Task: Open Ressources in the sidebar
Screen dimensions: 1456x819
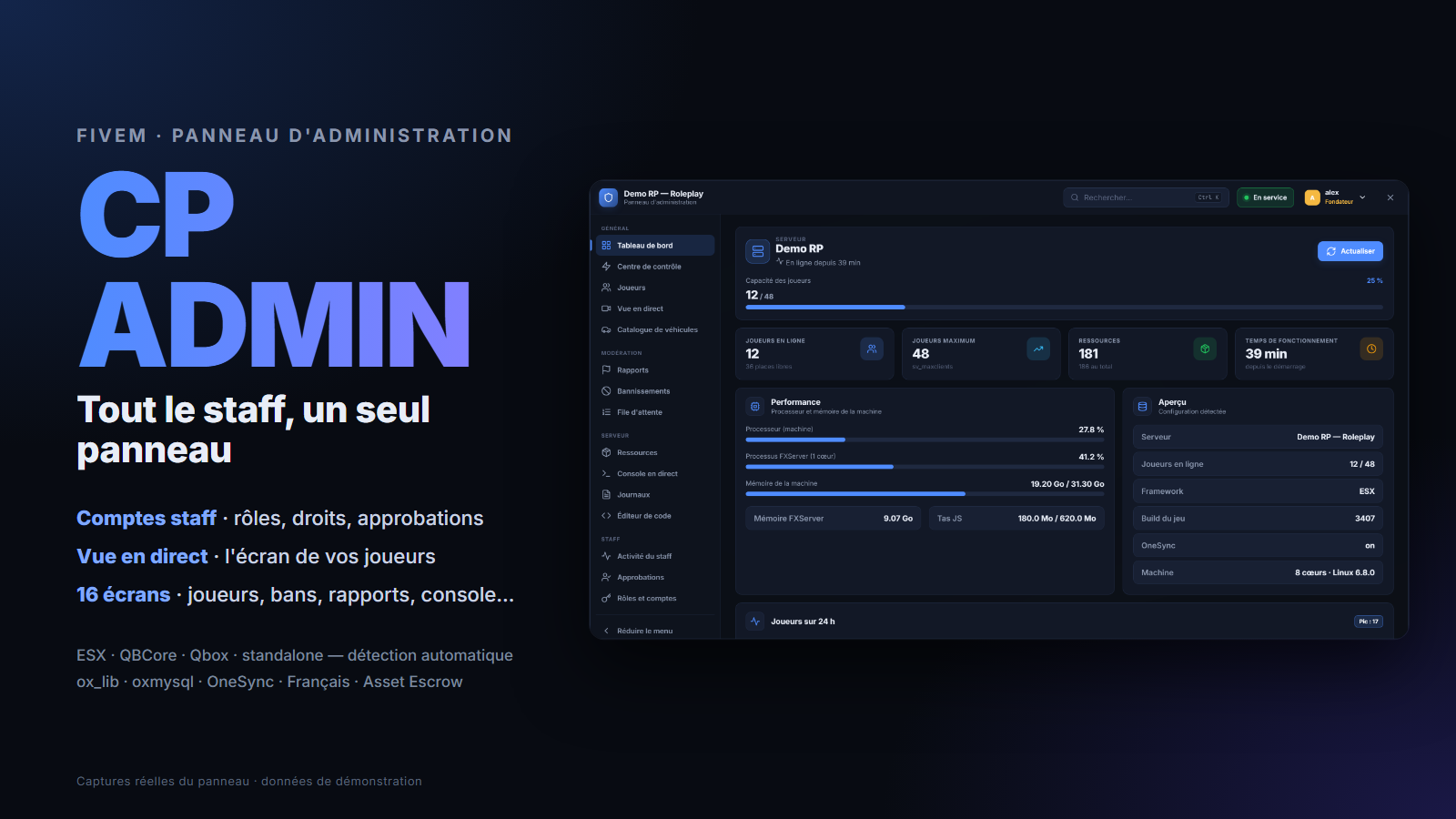Action: click(x=655, y=453)
